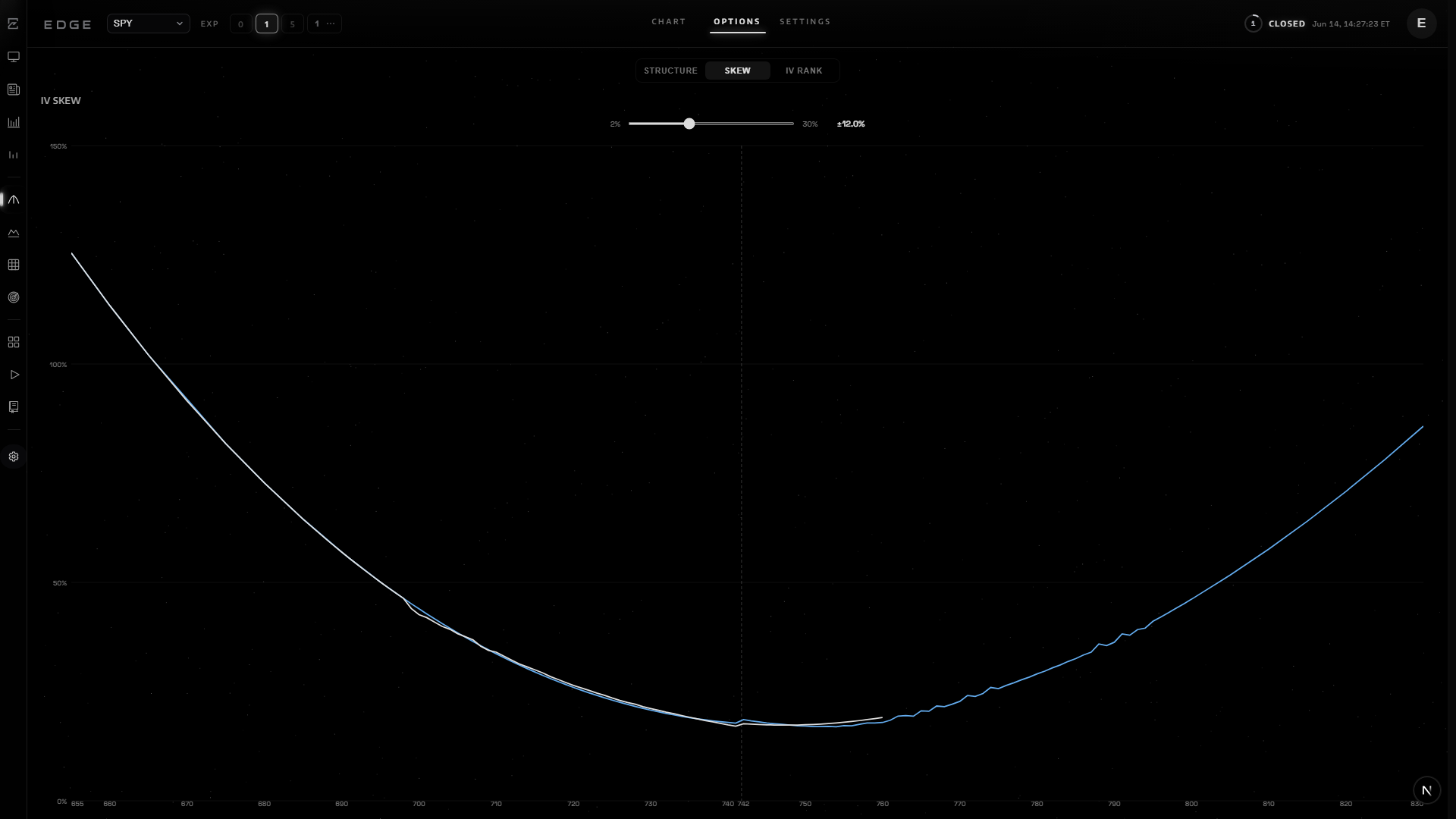Open the area chart mountain icon
The width and height of the screenshot is (1456, 819).
coord(13,233)
